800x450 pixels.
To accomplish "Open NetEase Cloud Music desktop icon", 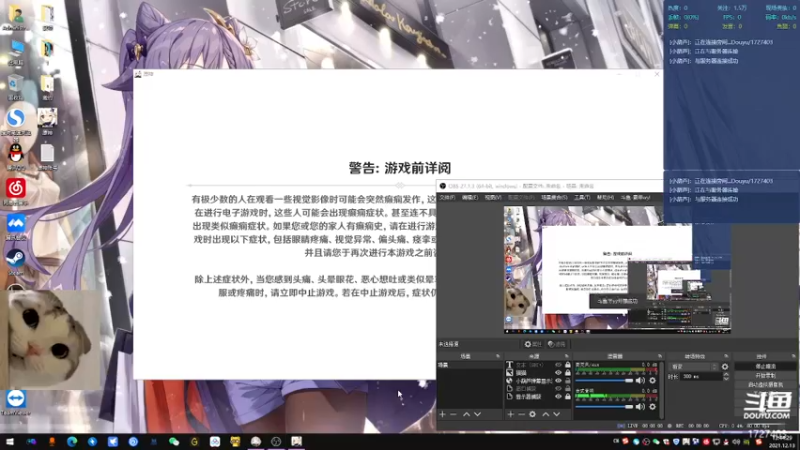I will [x=16, y=191].
